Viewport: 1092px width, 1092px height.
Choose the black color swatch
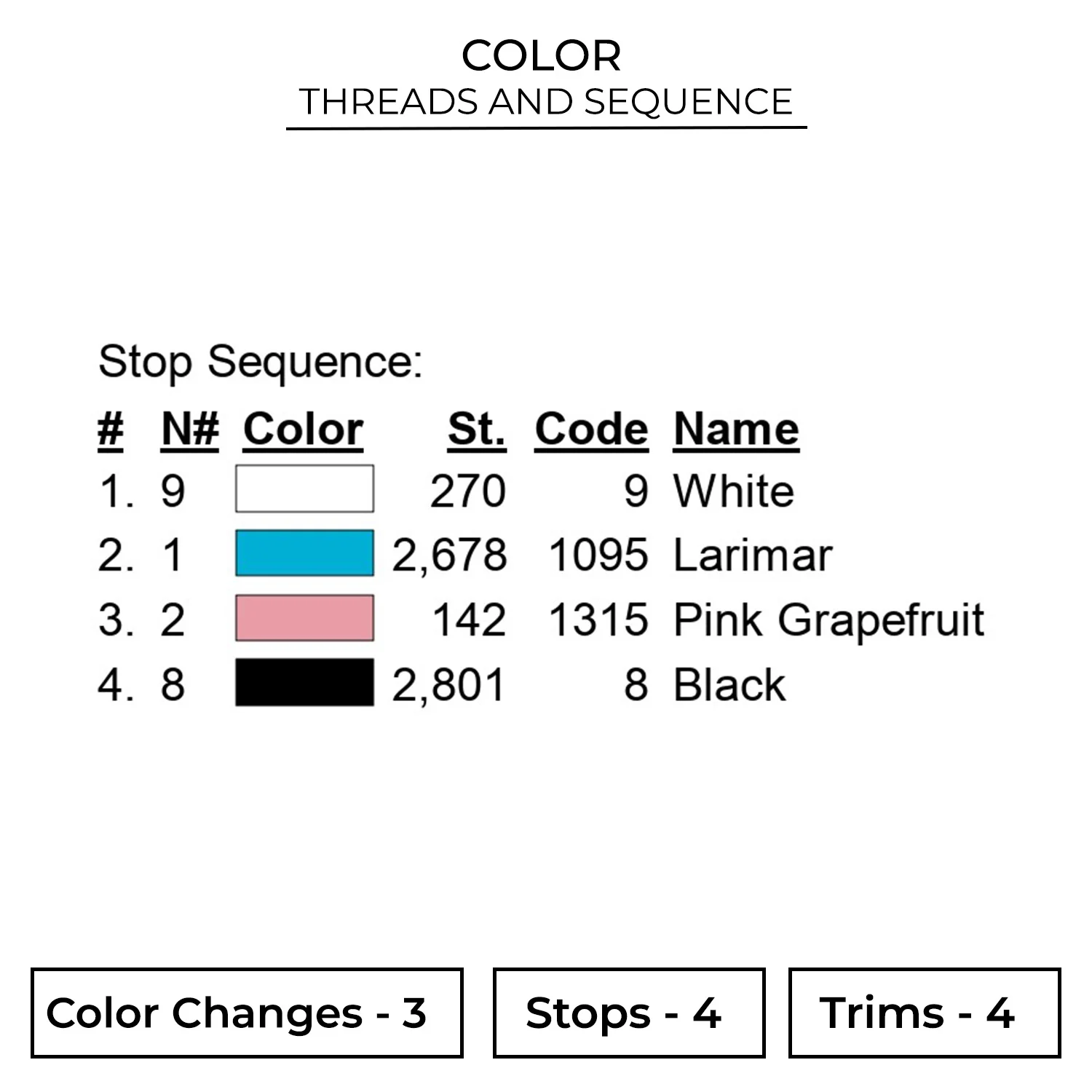(304, 683)
